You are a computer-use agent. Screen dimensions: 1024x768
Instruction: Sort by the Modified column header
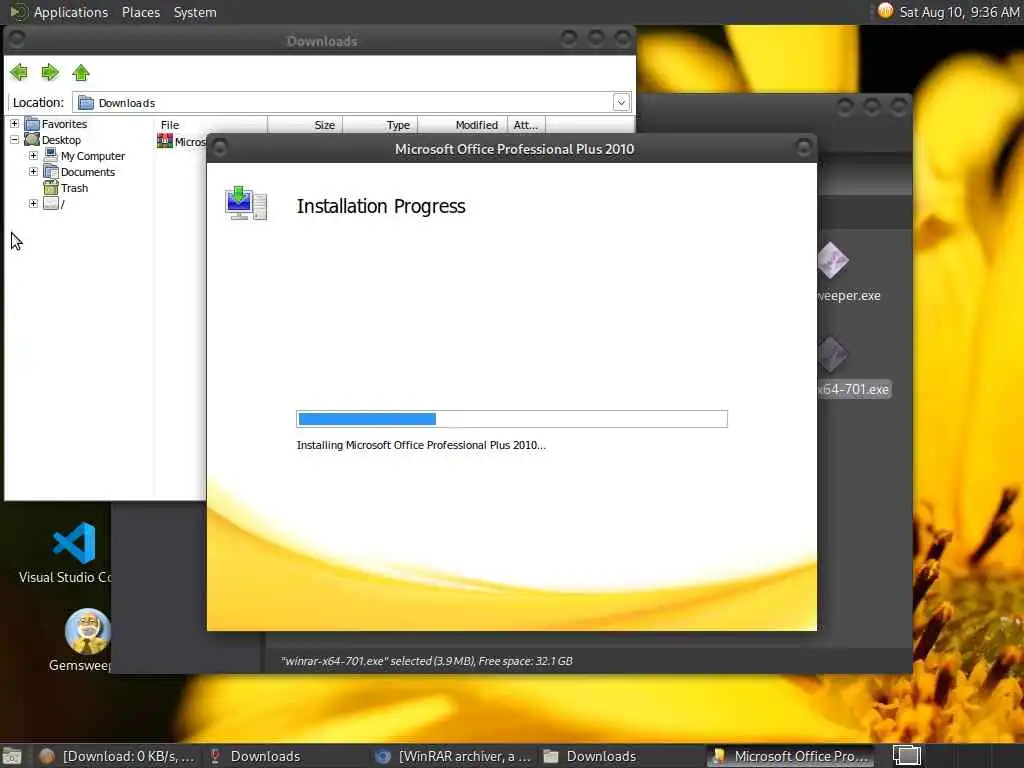tap(462, 125)
